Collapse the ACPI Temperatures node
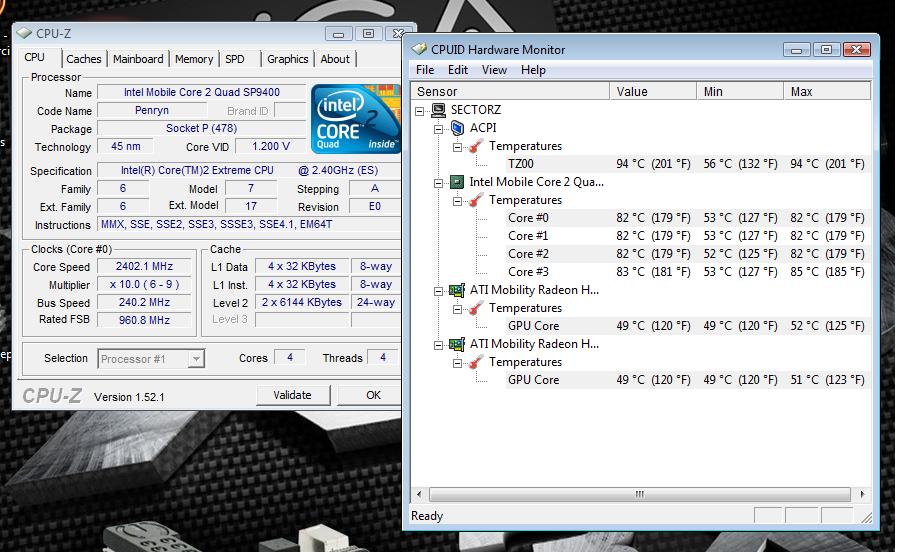Screen dimensions: 905x552 pyautogui.click(x=458, y=147)
